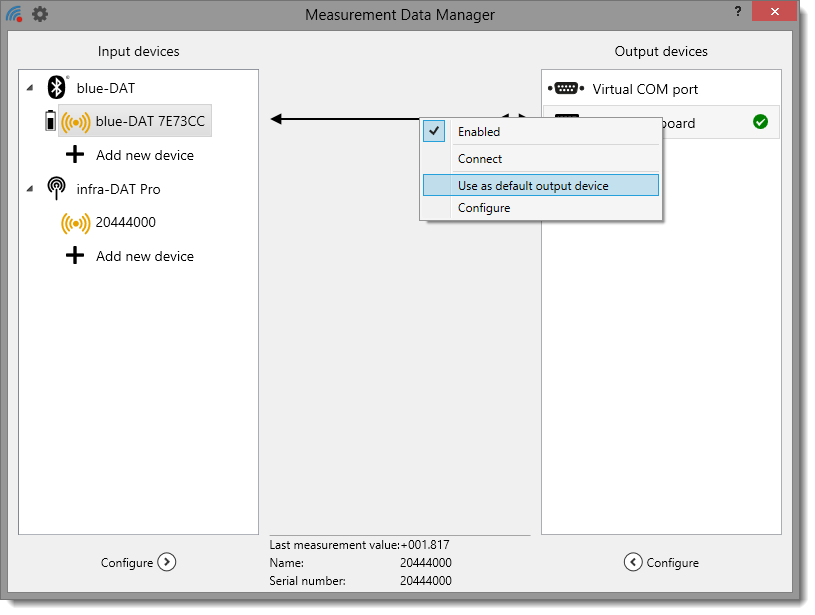Screen dimensions: 815x615
Task: Click the antenna icon beside infra-DAT Pro
Action: [x=57, y=189]
